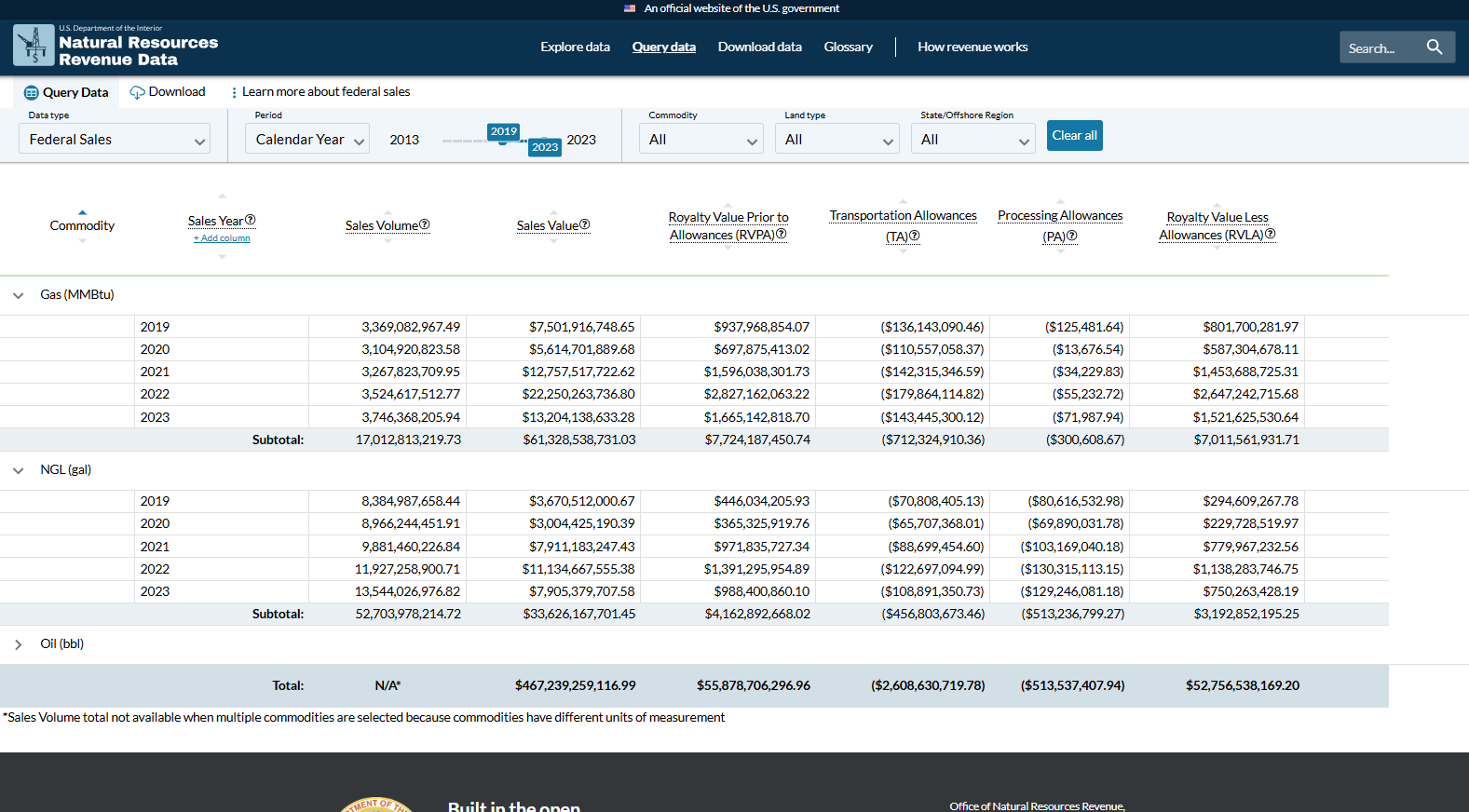Sort ascending by Commodity column arrow
The width and height of the screenshot is (1469, 812).
pyautogui.click(x=82, y=212)
